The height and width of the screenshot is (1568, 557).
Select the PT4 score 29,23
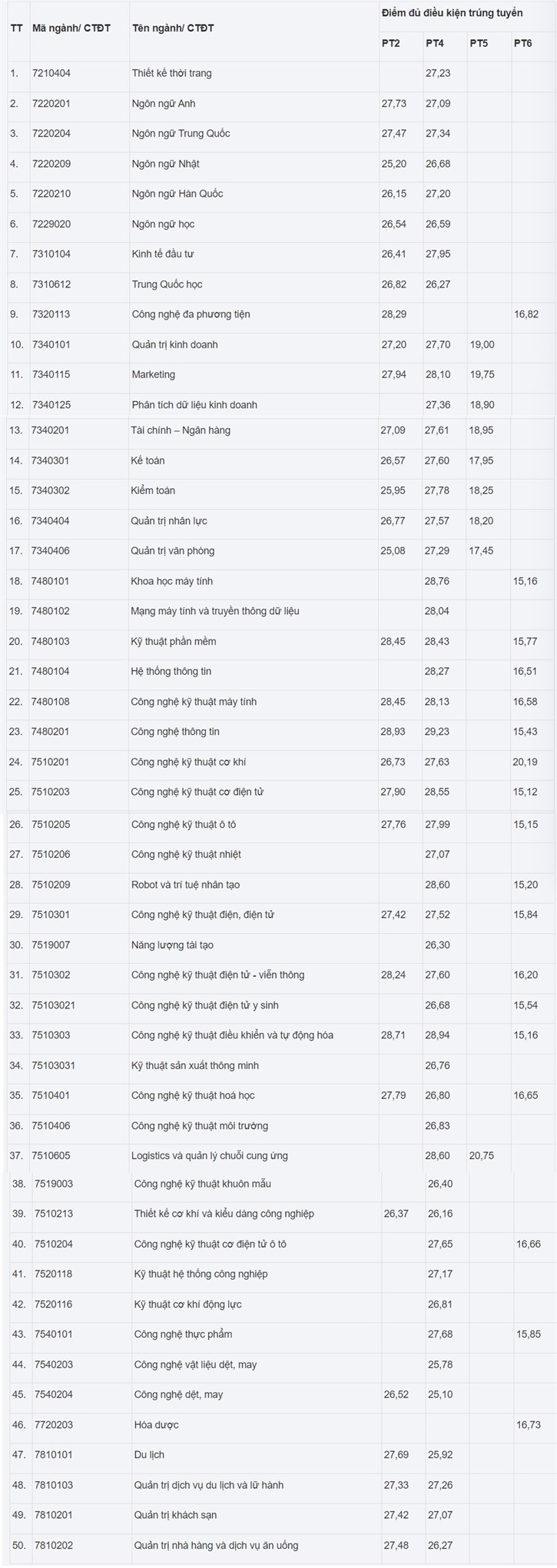click(437, 732)
